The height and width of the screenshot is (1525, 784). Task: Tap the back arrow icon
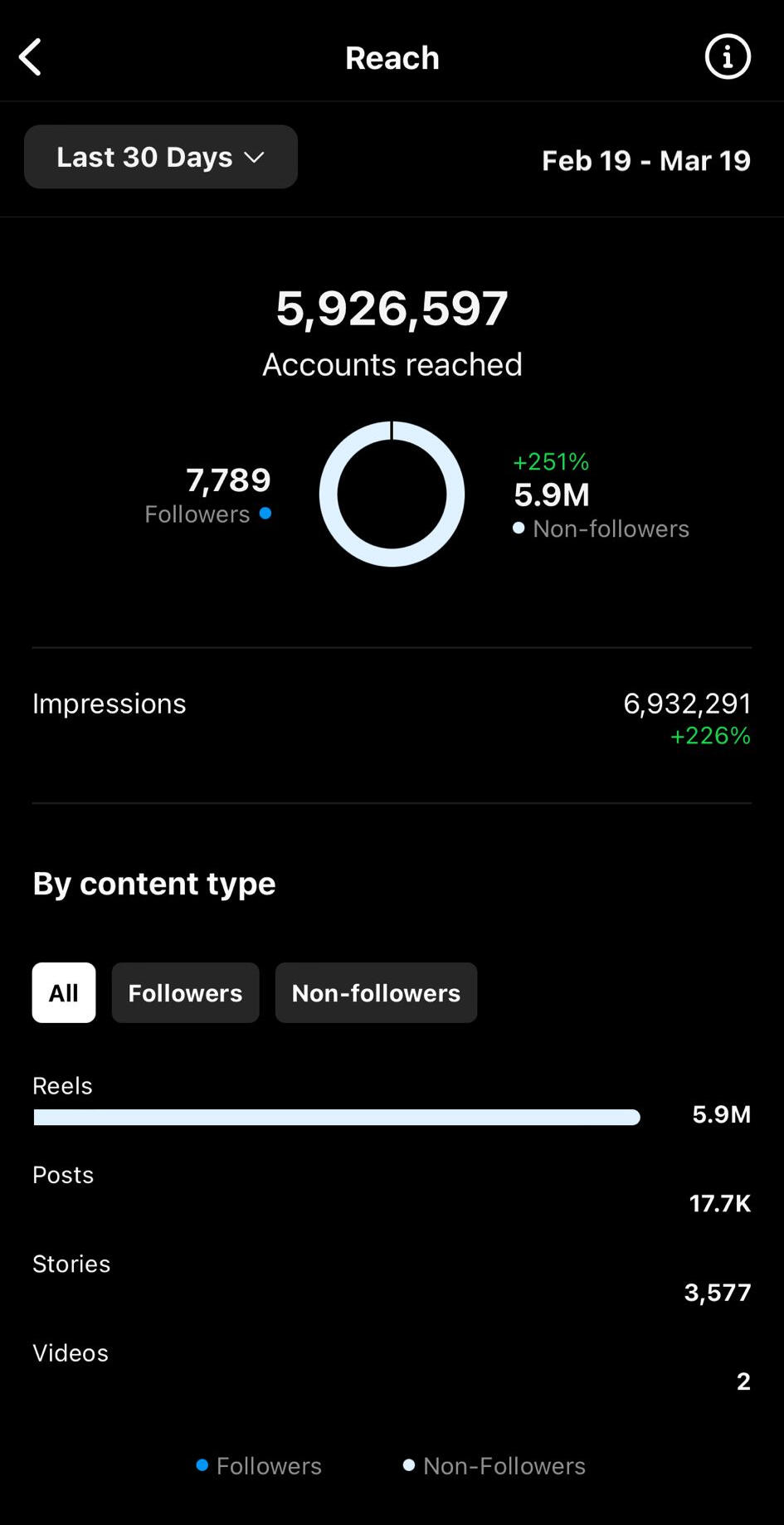click(x=31, y=57)
